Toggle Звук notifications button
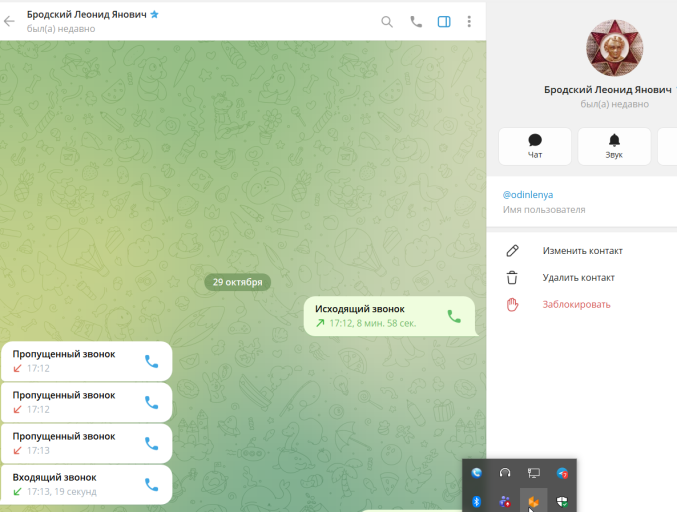This screenshot has height=512, width=677. 614,146
